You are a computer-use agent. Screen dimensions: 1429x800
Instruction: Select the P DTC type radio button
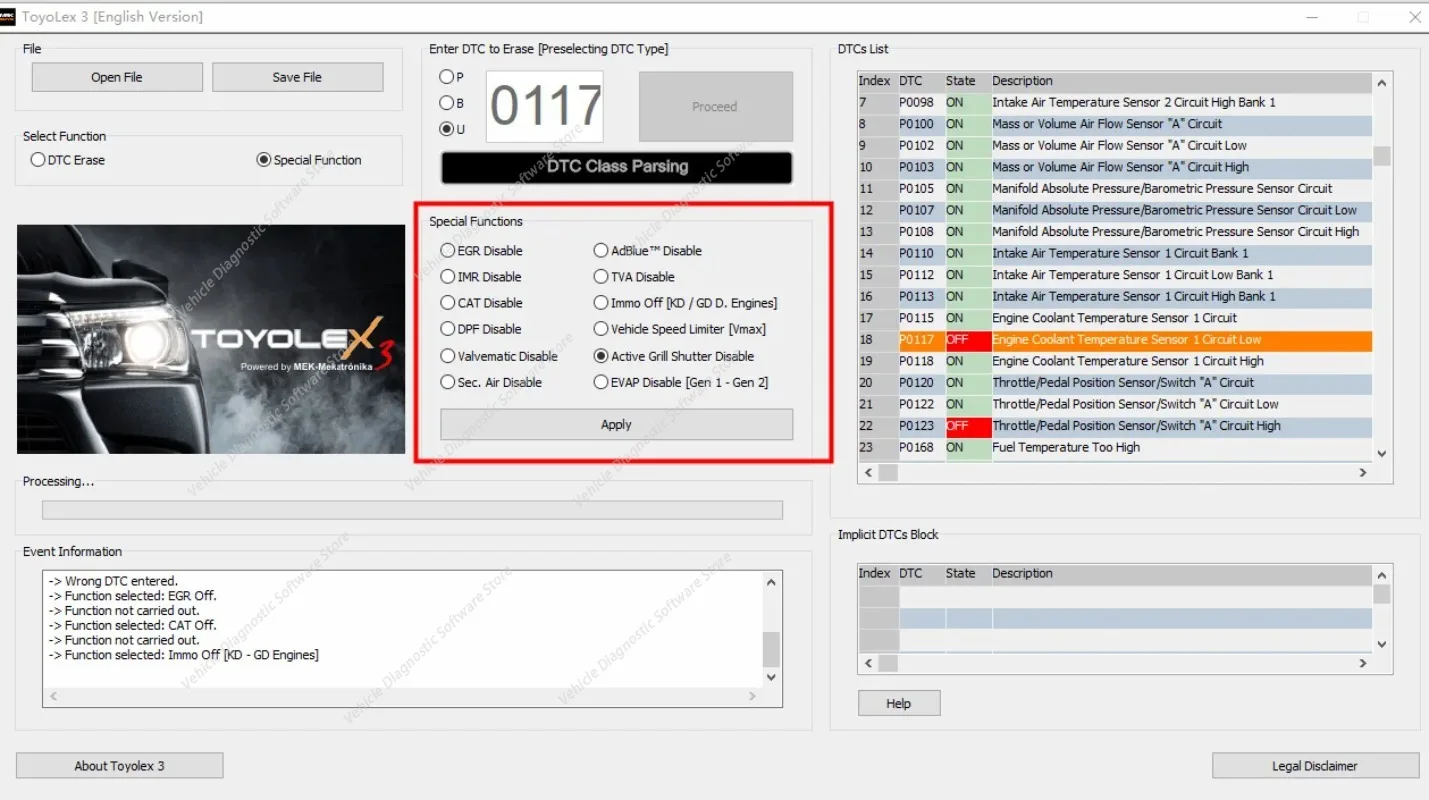click(446, 77)
